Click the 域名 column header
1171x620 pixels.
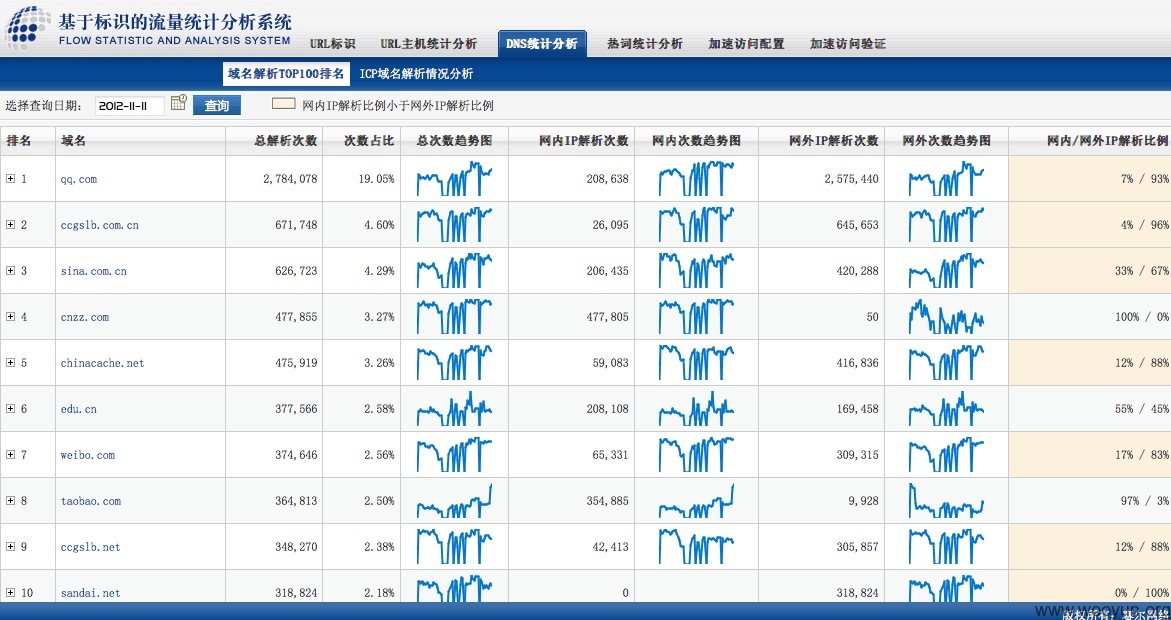click(x=140, y=140)
